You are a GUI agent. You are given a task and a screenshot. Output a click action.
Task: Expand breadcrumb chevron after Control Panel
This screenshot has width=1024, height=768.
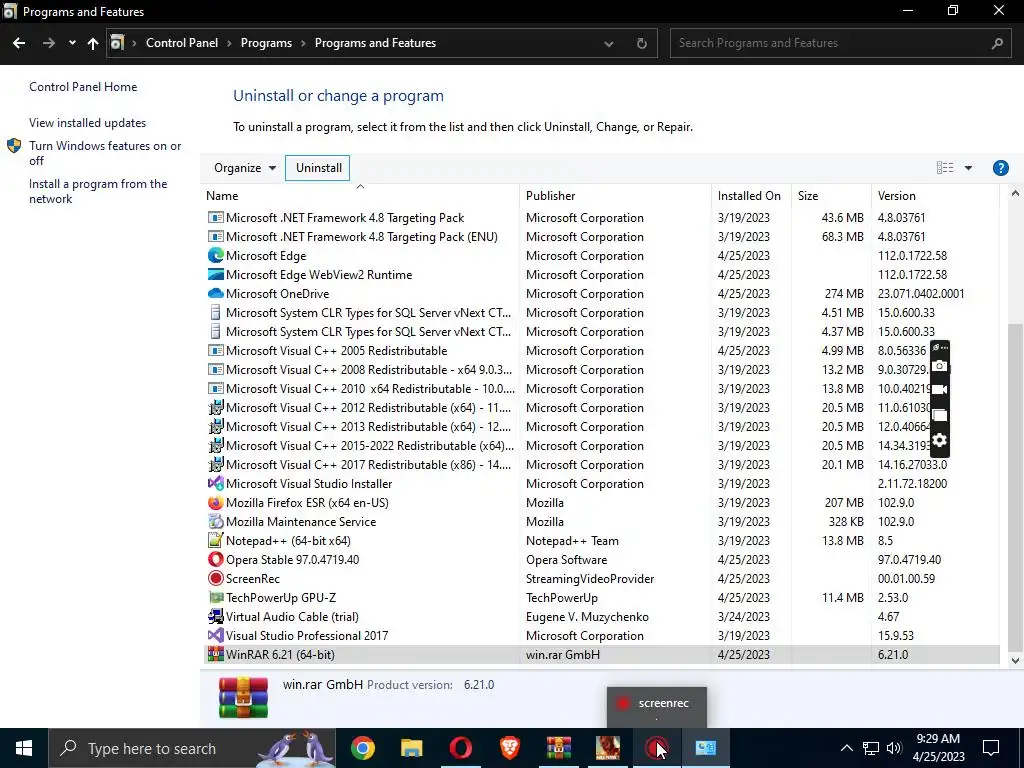click(x=229, y=43)
